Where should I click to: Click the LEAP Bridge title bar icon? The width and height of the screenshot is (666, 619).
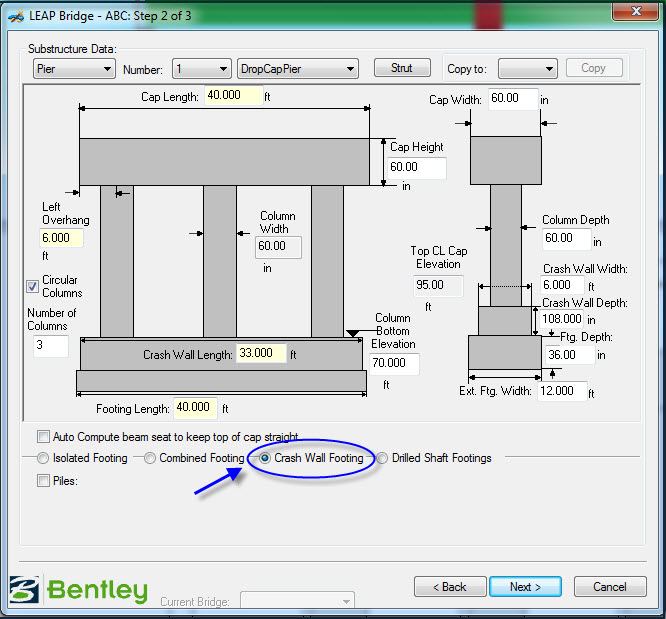click(x=16, y=17)
